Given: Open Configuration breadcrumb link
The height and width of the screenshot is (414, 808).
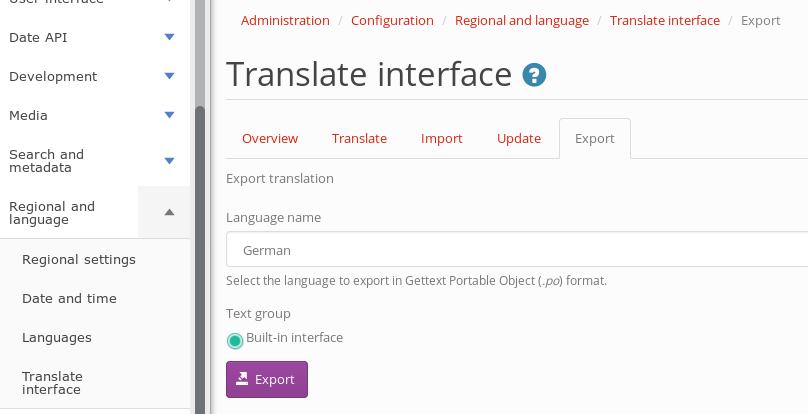Looking at the screenshot, I should 392,20.
